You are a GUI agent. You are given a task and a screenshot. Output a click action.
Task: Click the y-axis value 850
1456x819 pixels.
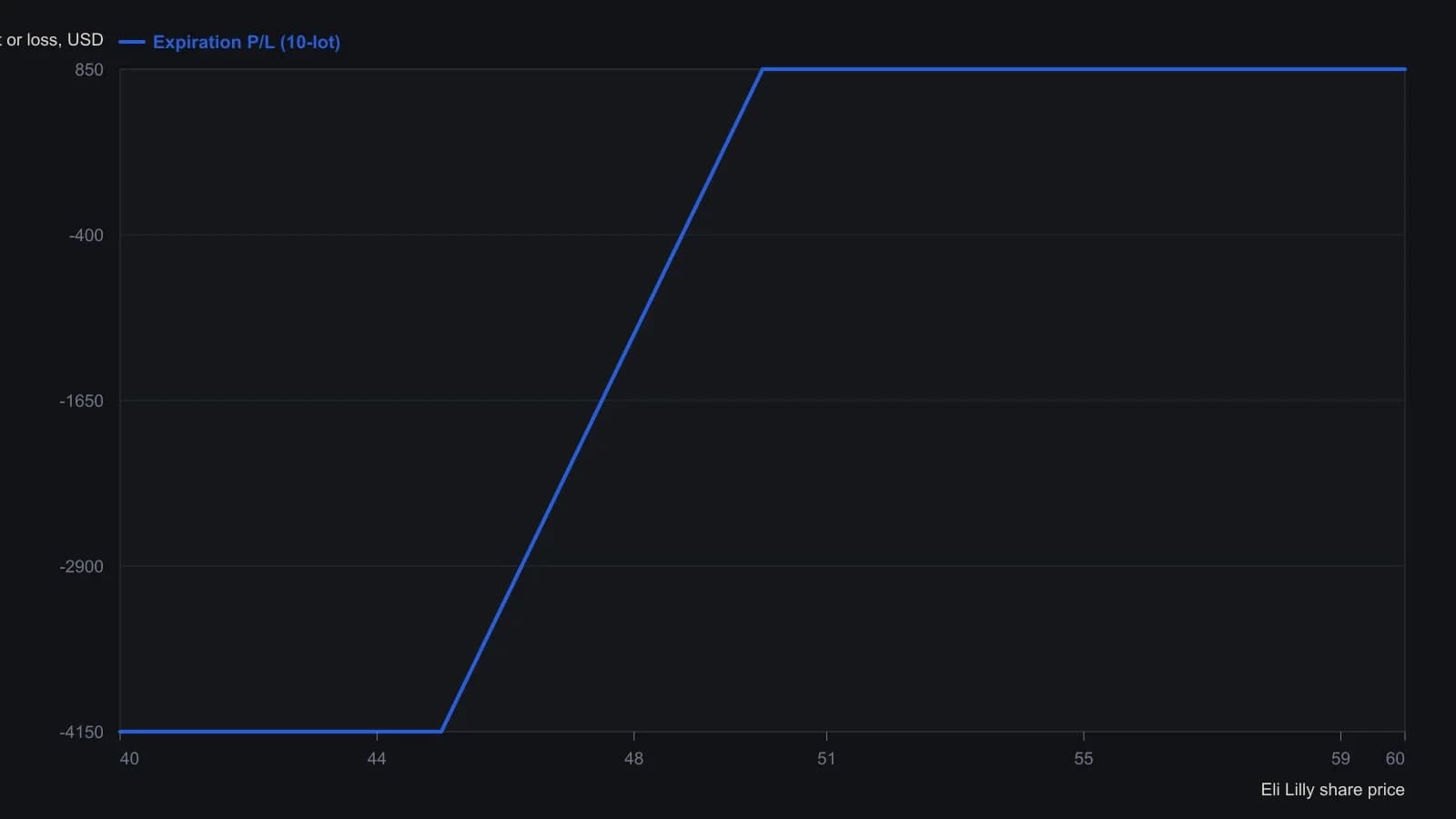pos(89,70)
